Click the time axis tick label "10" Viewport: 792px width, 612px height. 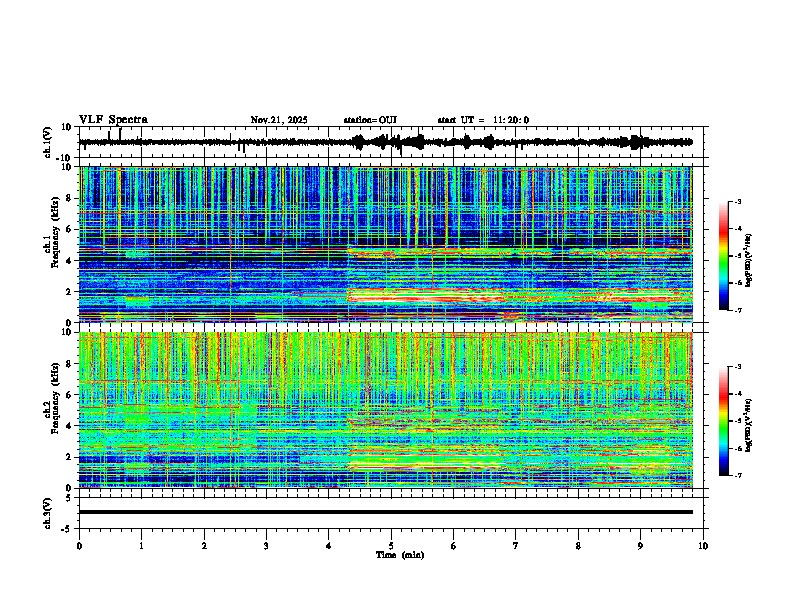[703, 546]
